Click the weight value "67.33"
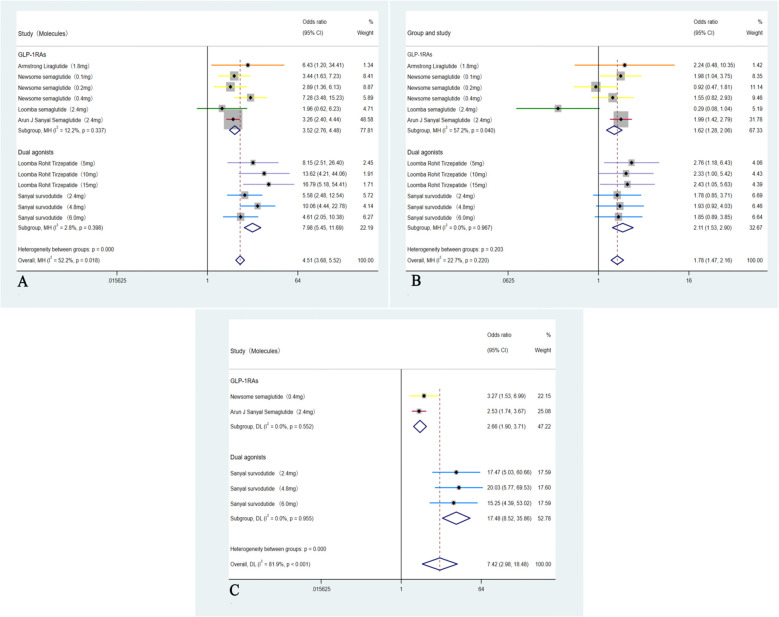The image size is (779, 617). 756,131
